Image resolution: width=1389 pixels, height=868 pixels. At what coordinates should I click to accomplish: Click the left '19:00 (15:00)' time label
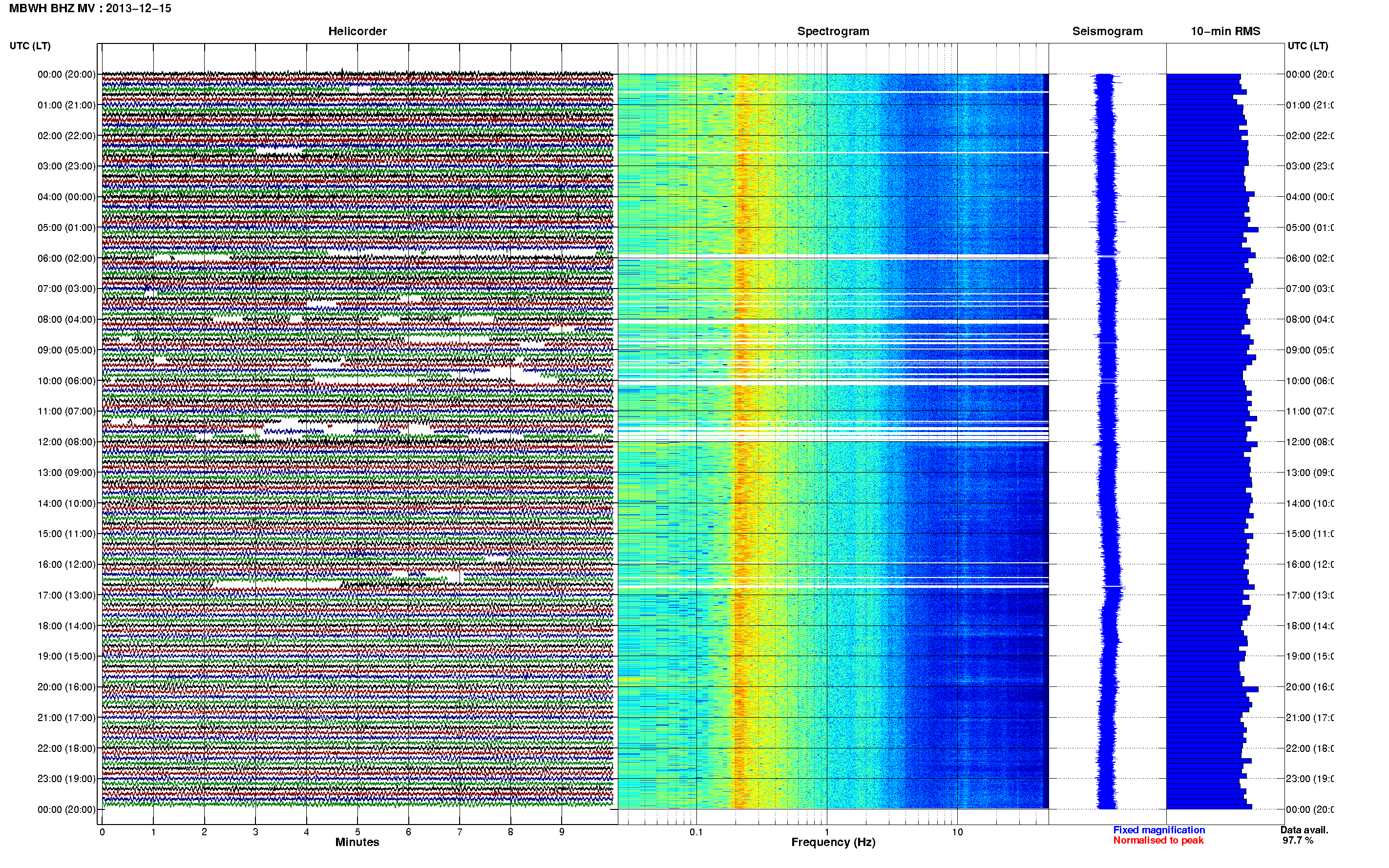66,656
